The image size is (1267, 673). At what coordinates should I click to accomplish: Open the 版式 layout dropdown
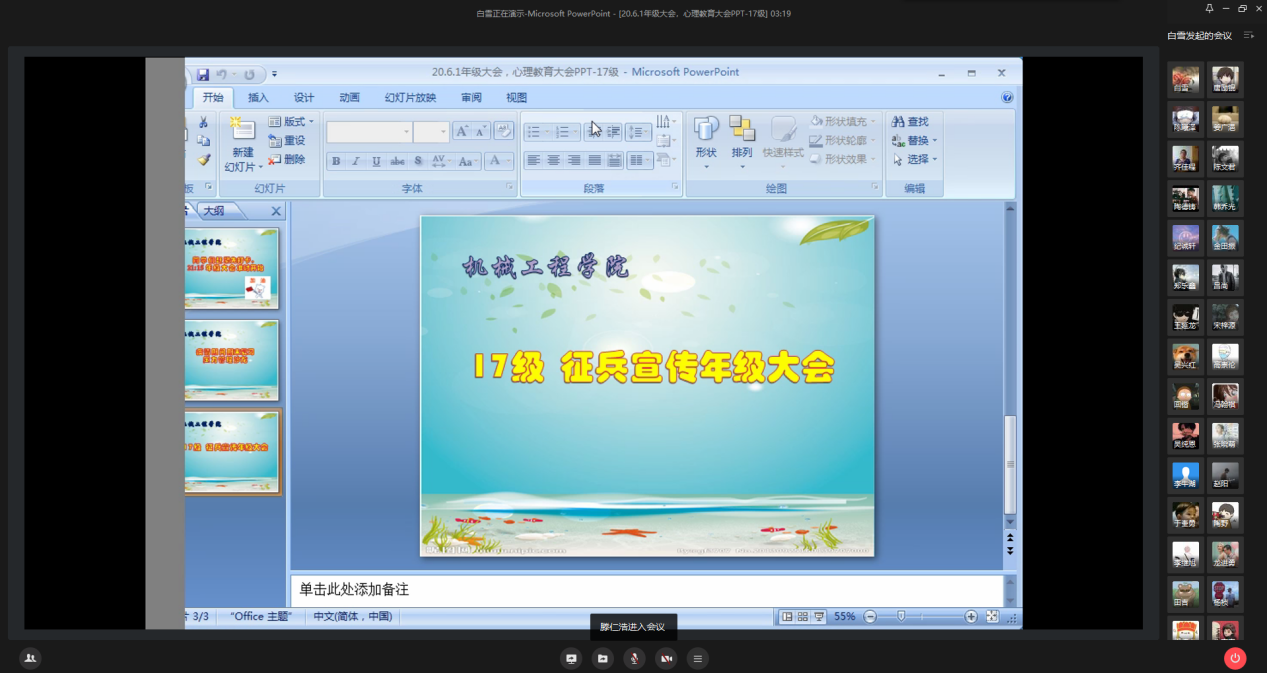pyautogui.click(x=292, y=121)
